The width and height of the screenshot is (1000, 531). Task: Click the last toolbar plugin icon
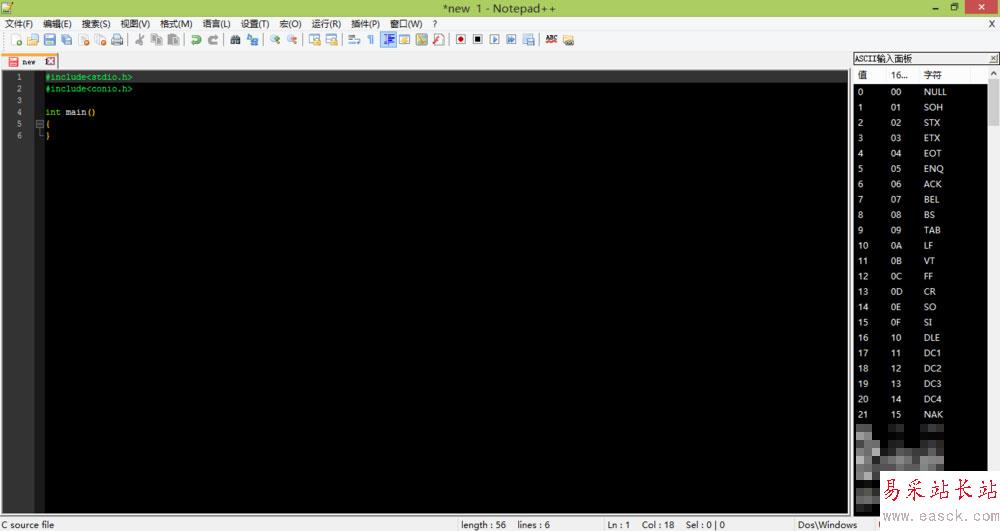[x=568, y=40]
